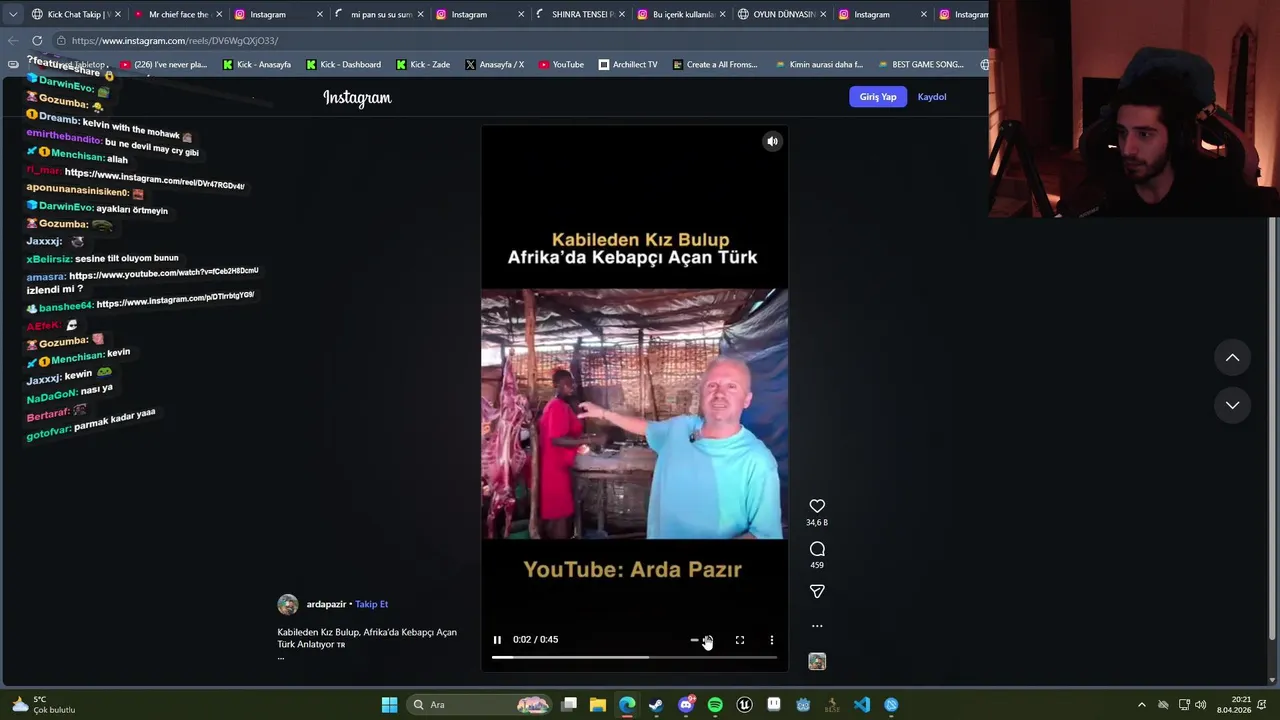Image resolution: width=1280 pixels, height=720 pixels.
Task: Open the browser tab list dropdown
Action: coord(13,14)
